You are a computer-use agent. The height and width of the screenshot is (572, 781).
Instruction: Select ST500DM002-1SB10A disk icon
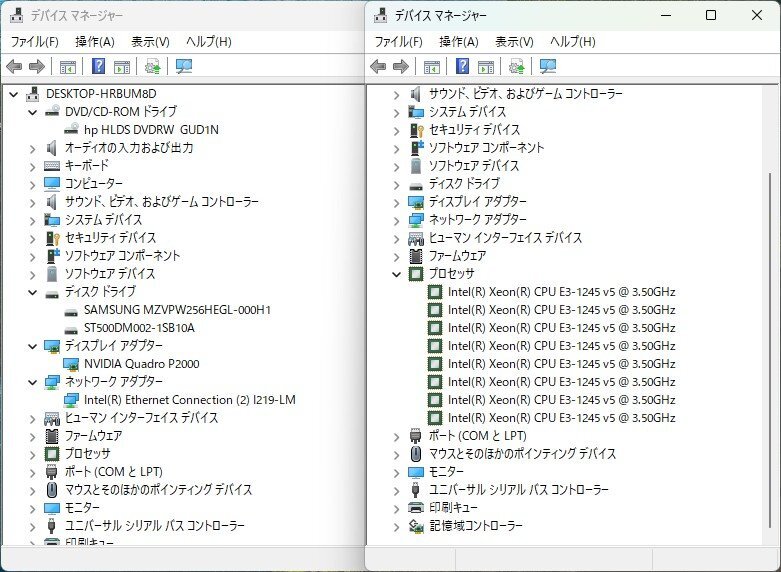(71, 330)
